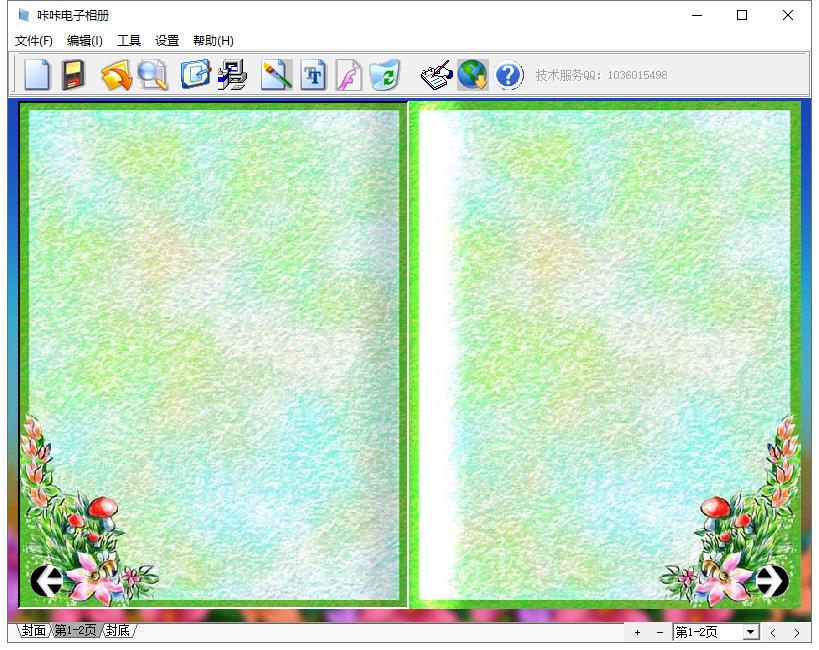Open the 编辑(I) menu
The image size is (819, 650).
[x=85, y=41]
